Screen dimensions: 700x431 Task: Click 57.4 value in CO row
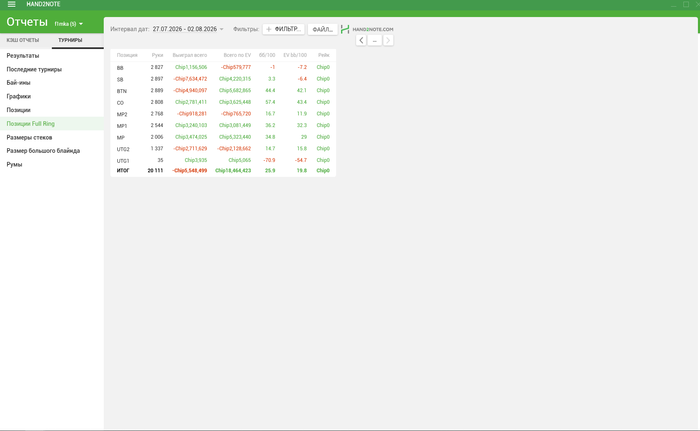click(270, 102)
